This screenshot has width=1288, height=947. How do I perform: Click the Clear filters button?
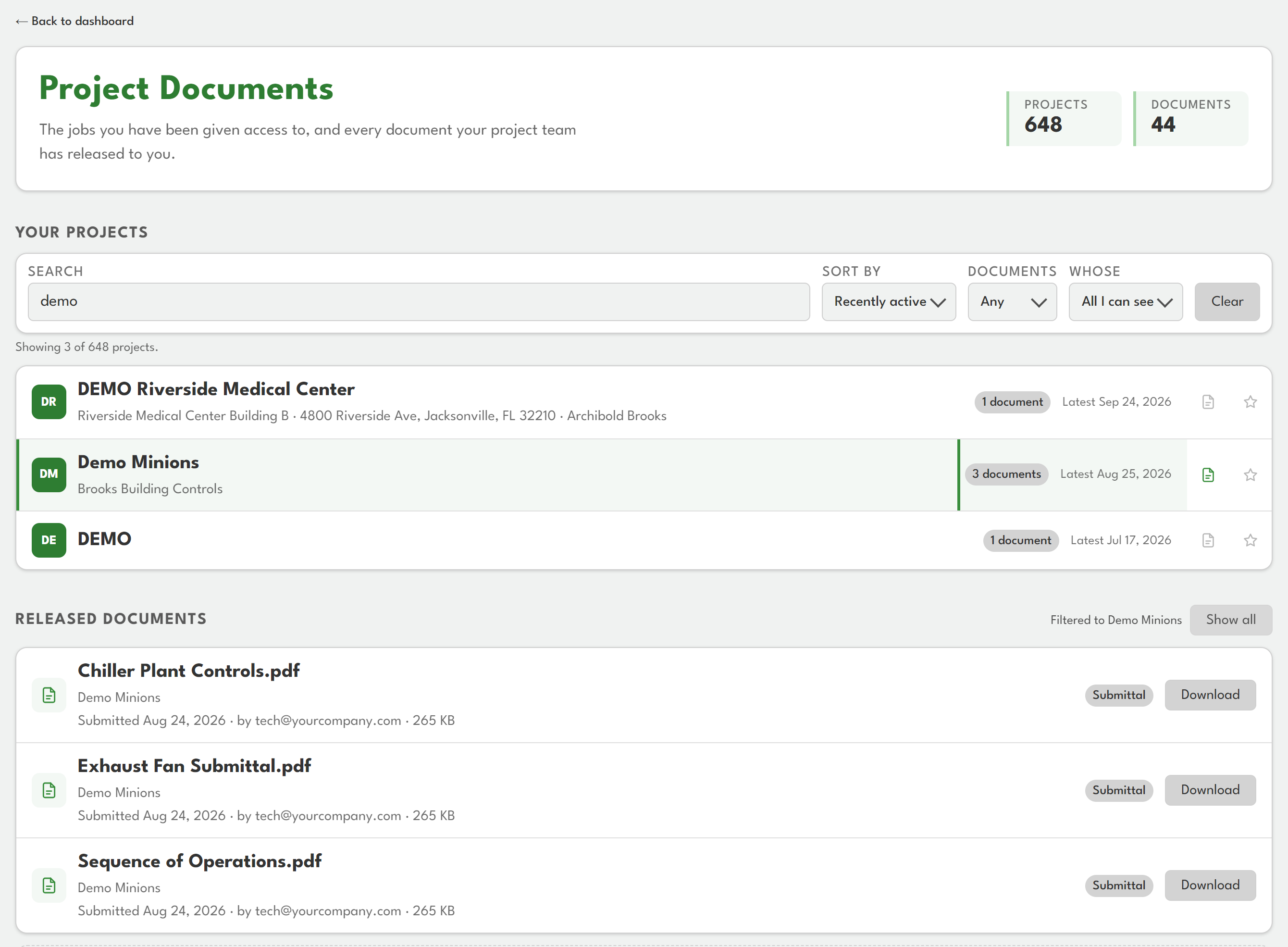[x=1226, y=301]
